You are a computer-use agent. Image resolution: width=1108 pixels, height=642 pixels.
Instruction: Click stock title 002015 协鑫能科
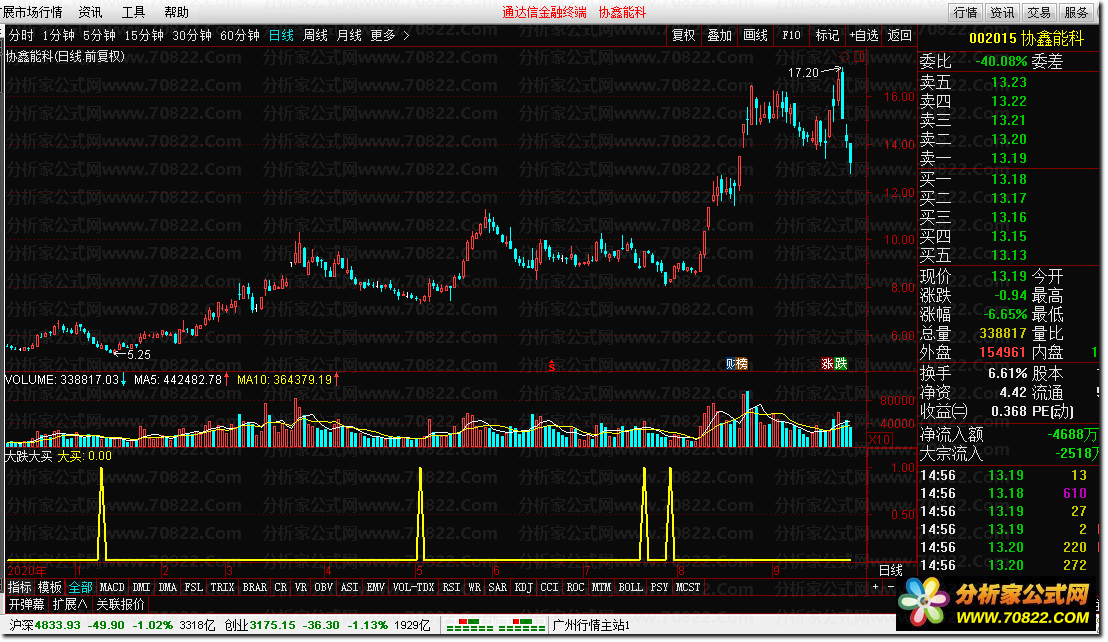pyautogui.click(x=1026, y=39)
